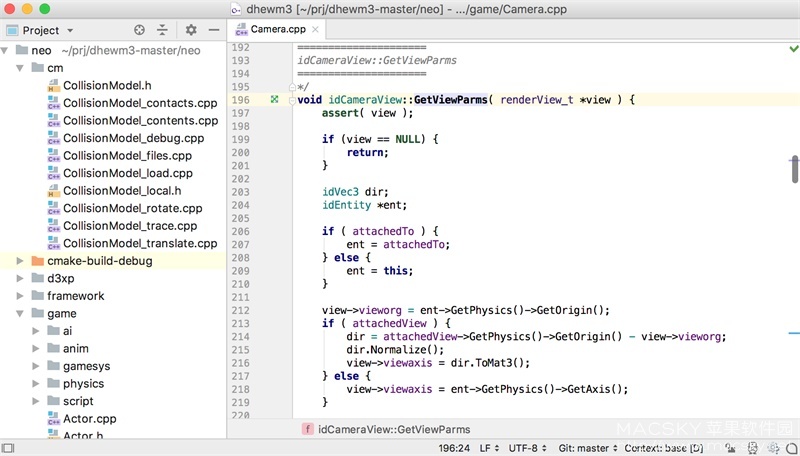800x456 pixels.
Task: Click the cmake-build-debug orange folder icon
Action: point(38,261)
